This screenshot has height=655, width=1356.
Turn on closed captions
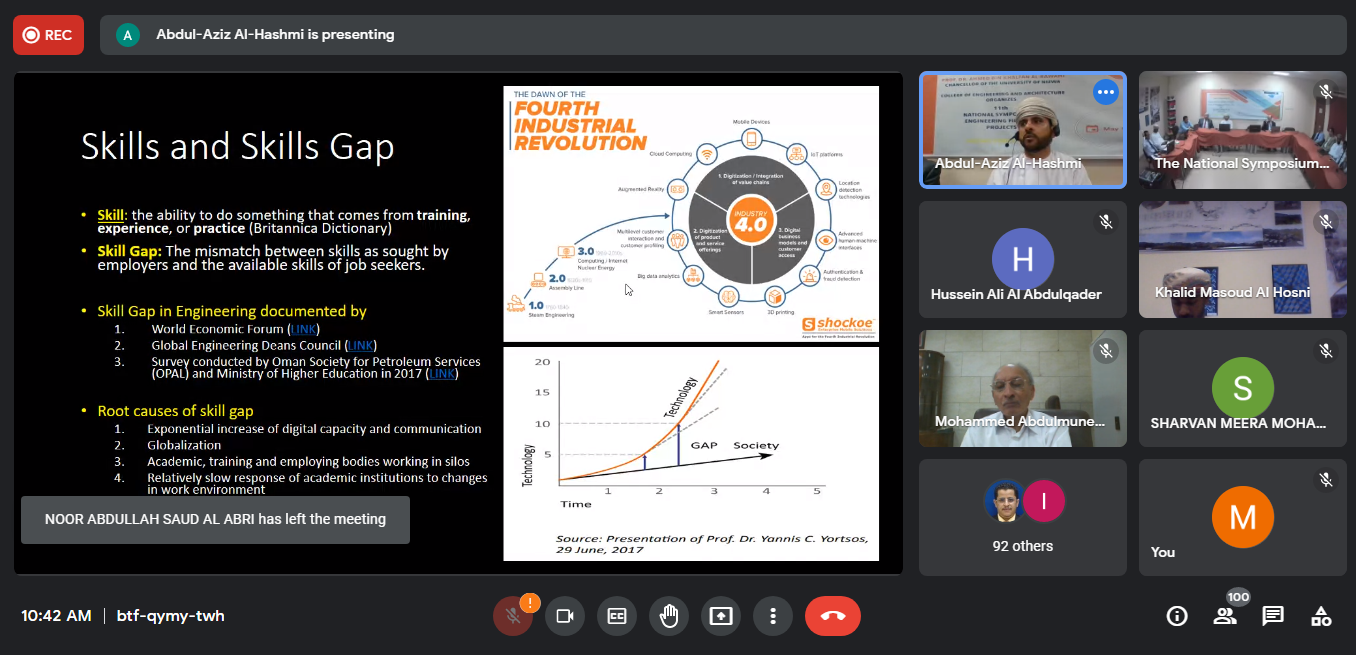coord(617,616)
